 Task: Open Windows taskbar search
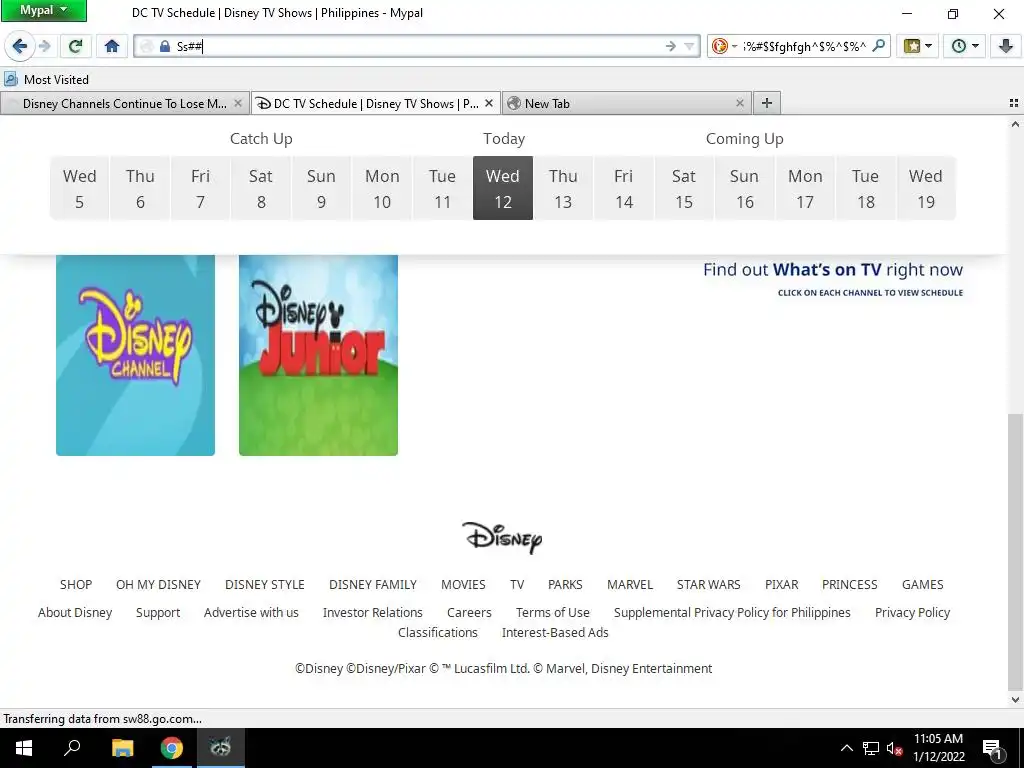pos(72,748)
